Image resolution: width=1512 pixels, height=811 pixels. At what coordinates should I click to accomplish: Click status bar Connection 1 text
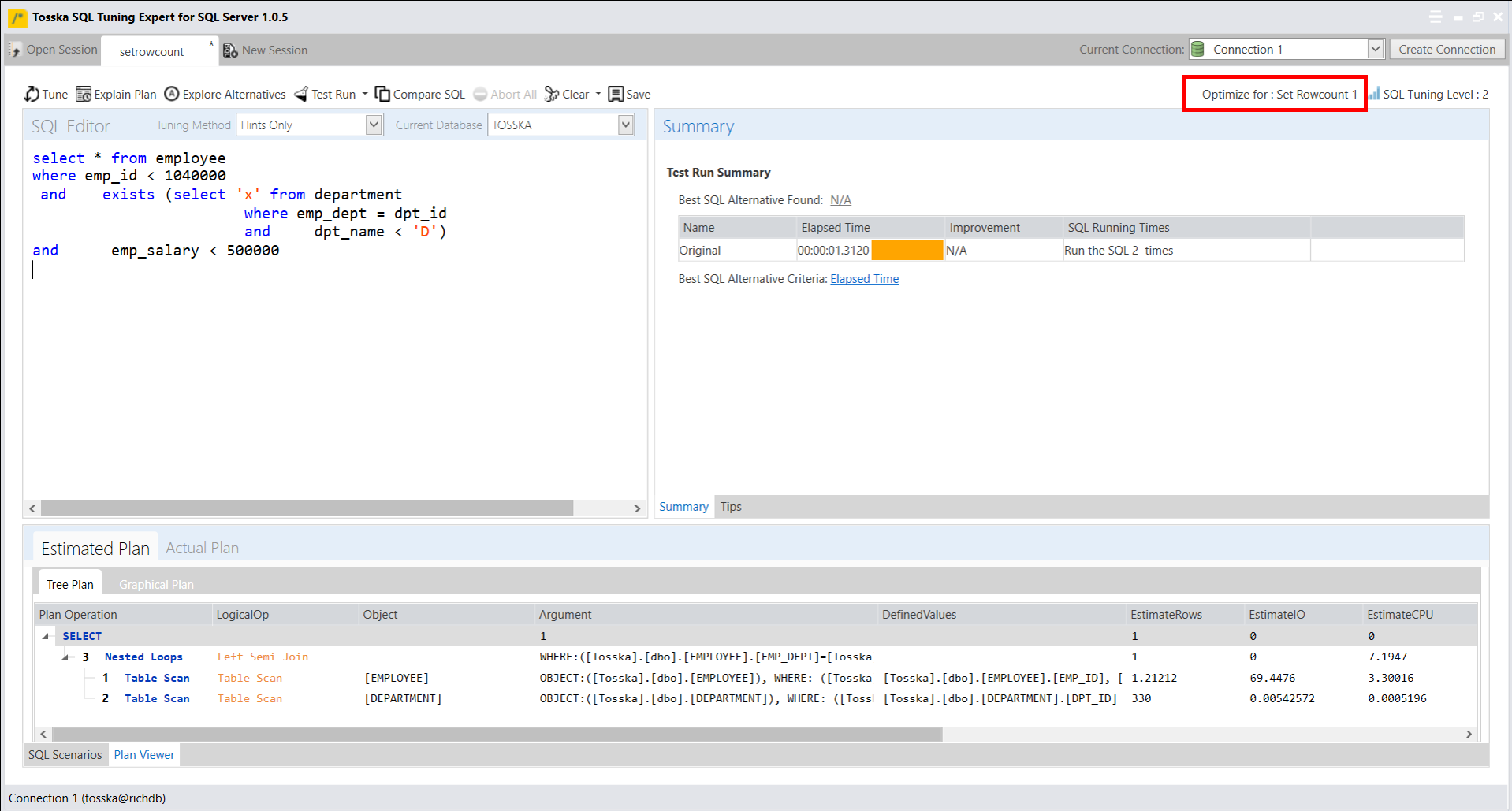[87, 798]
